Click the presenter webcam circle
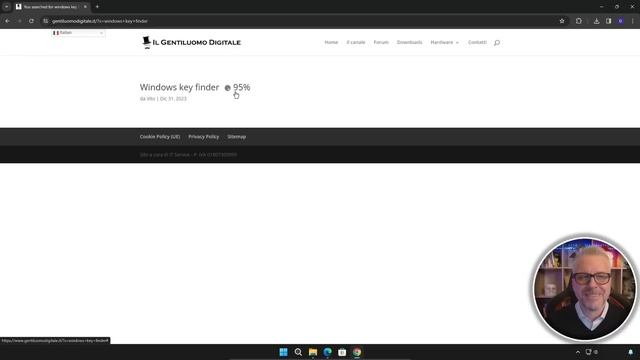This screenshot has height=360, width=640. pos(584,289)
